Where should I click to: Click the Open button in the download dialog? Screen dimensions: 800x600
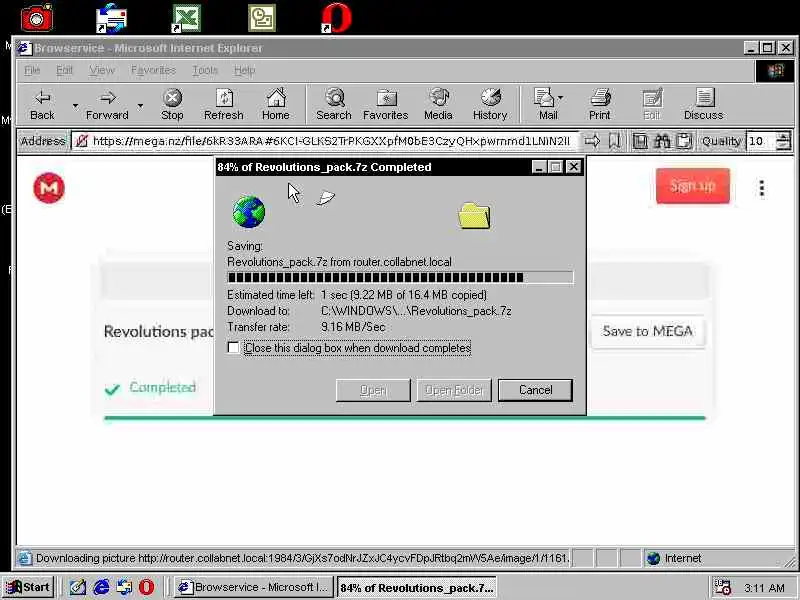point(373,390)
